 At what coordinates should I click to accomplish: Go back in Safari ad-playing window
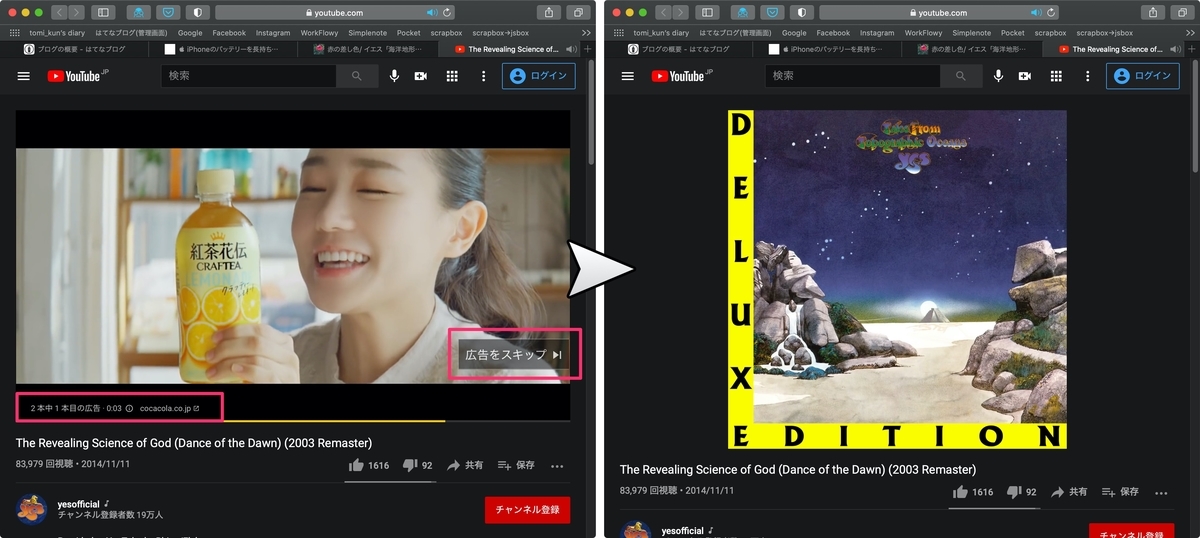[59, 12]
